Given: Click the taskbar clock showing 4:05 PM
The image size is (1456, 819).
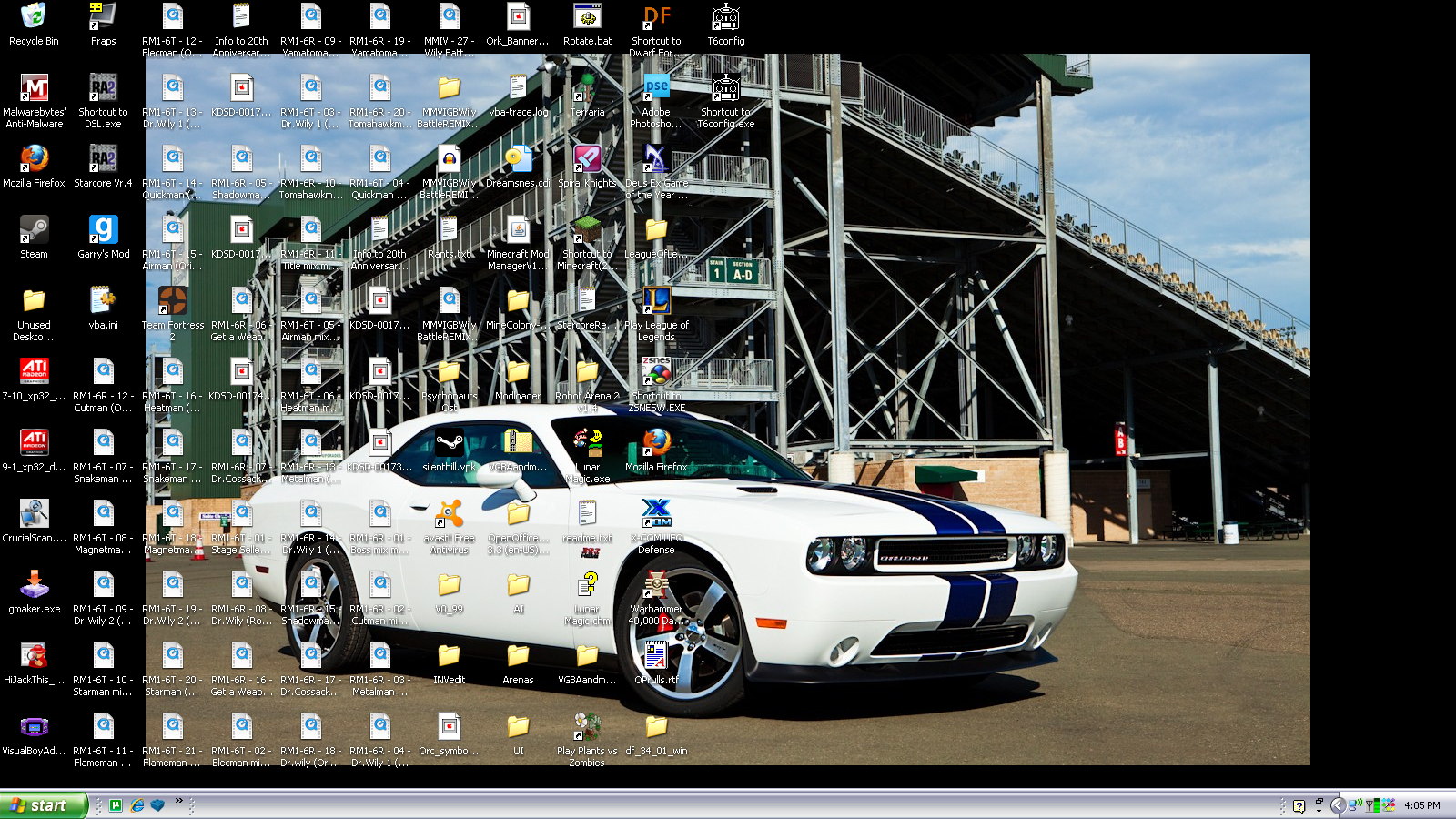Looking at the screenshot, I should (x=1421, y=805).
